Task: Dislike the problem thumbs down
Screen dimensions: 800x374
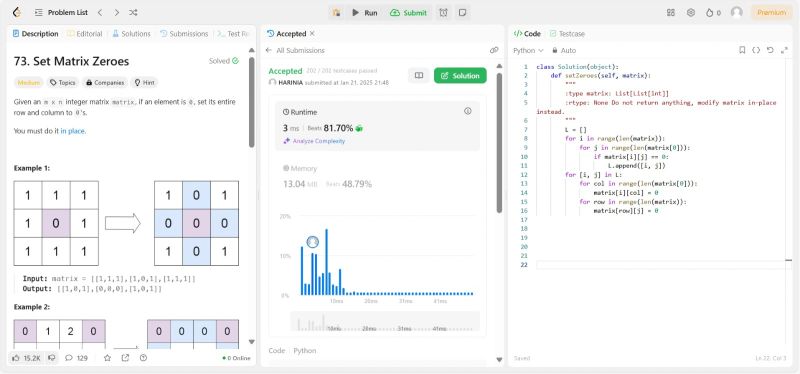Action: (x=52, y=358)
